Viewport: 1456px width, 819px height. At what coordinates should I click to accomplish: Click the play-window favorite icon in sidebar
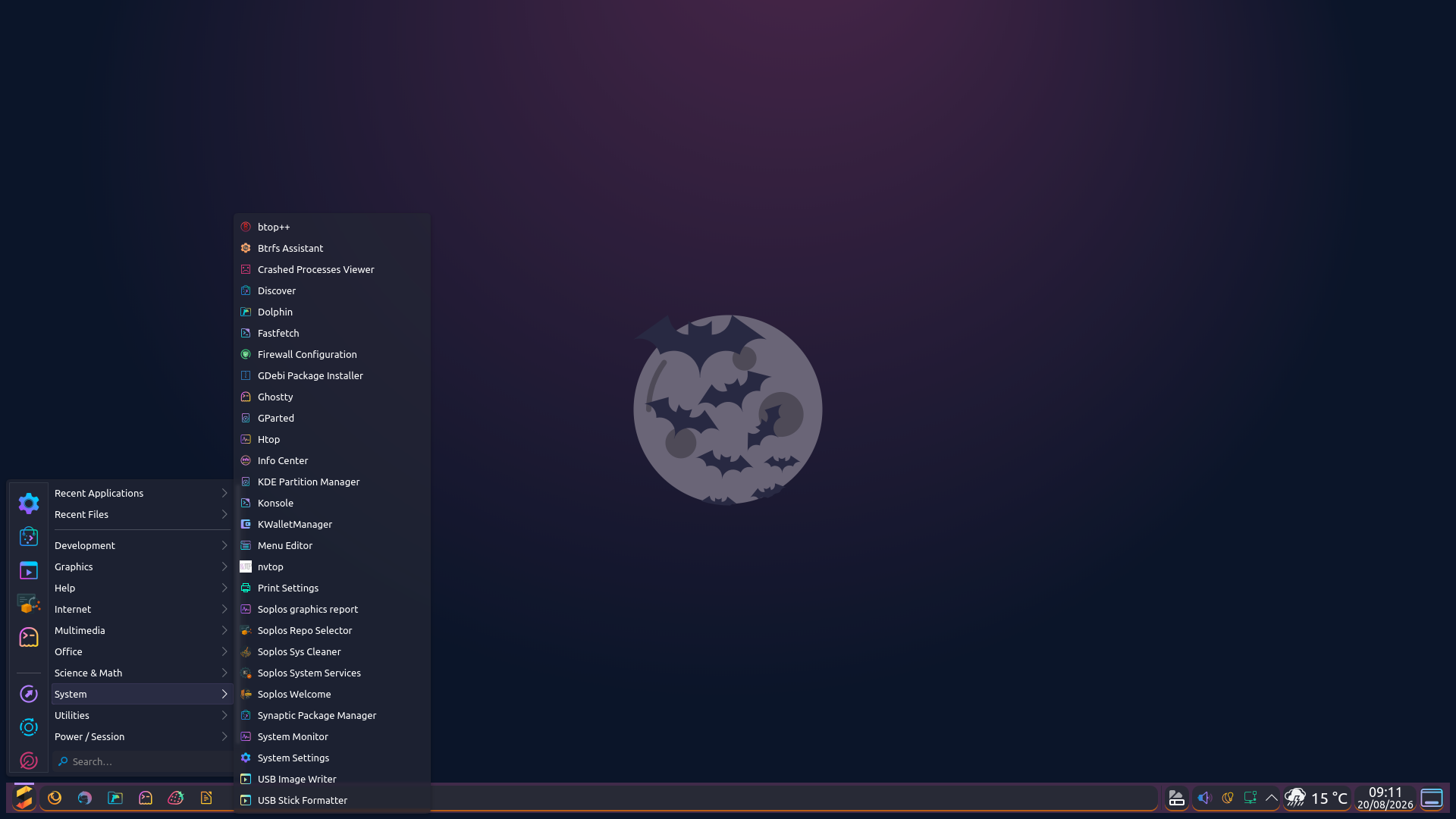tap(29, 570)
